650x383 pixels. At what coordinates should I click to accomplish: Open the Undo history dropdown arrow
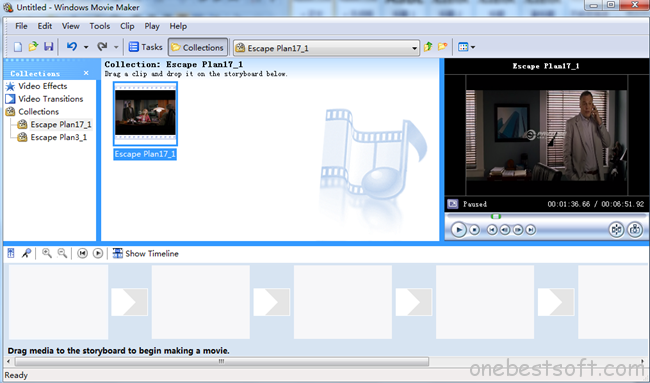(x=86, y=47)
